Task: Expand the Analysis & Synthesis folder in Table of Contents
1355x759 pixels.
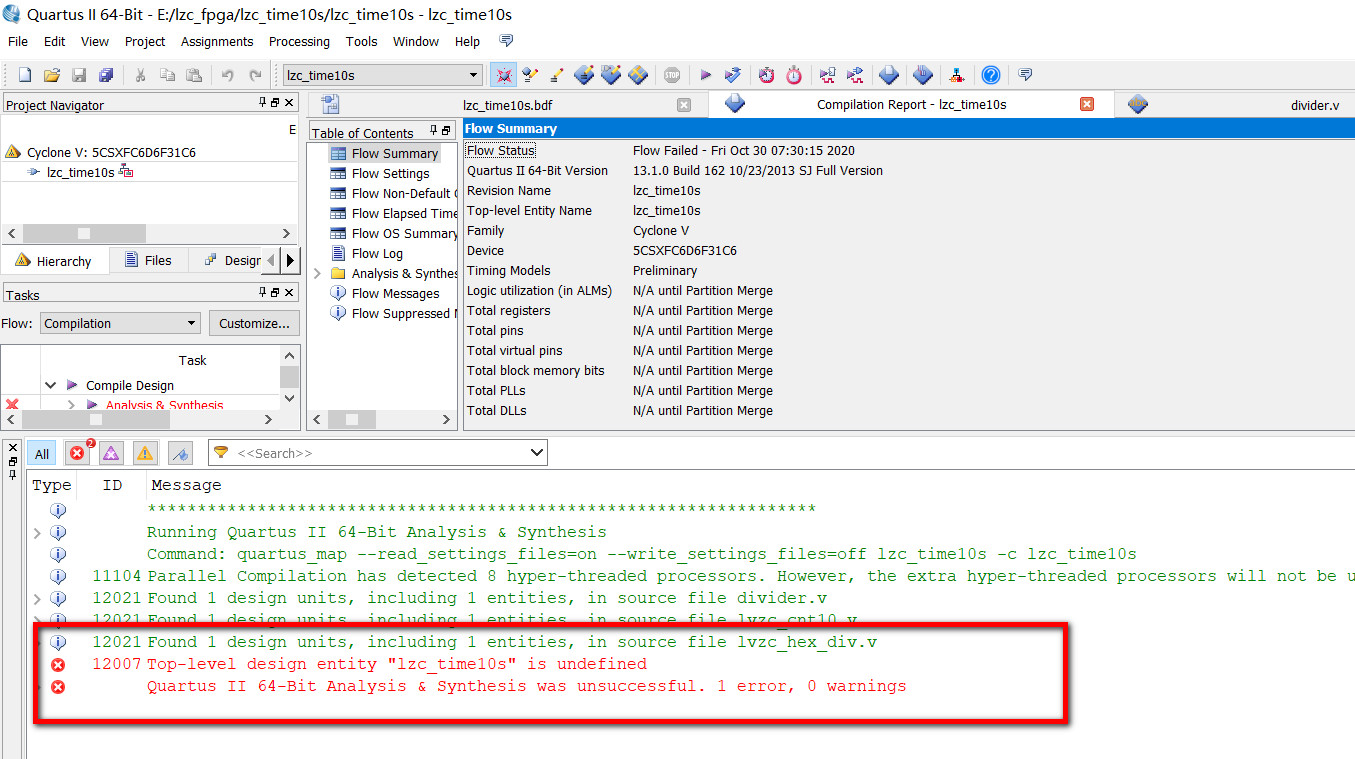Action: (318, 273)
